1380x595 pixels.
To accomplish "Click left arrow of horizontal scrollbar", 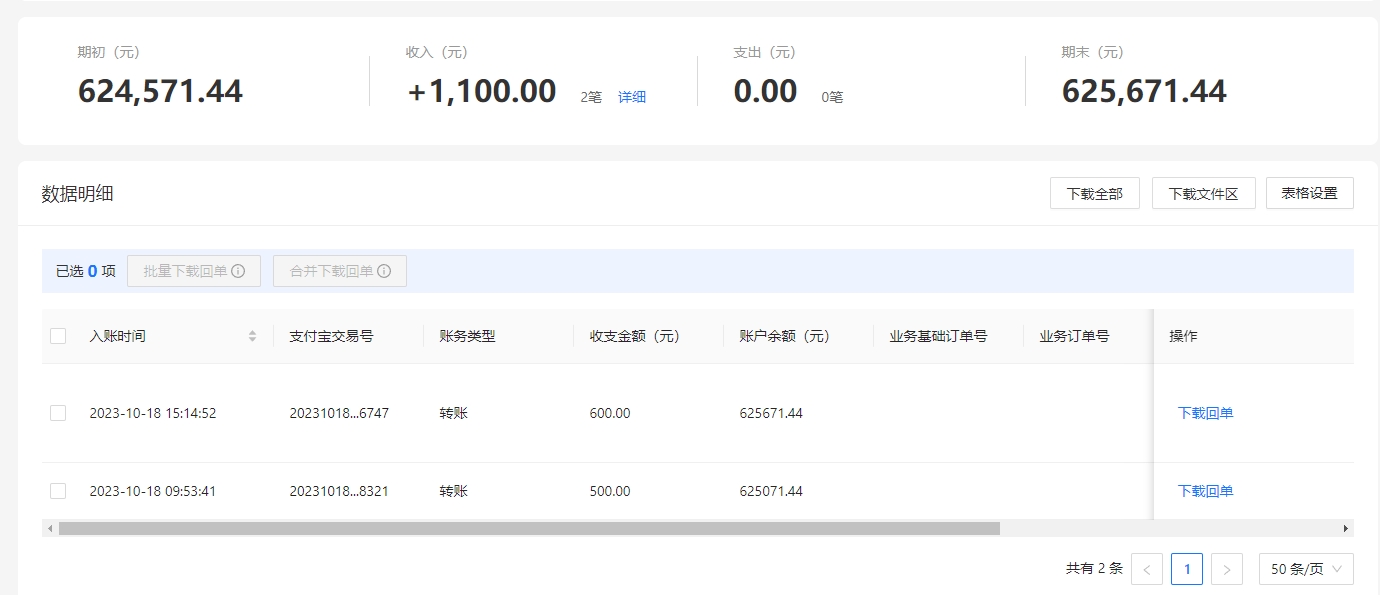I will 49,528.
